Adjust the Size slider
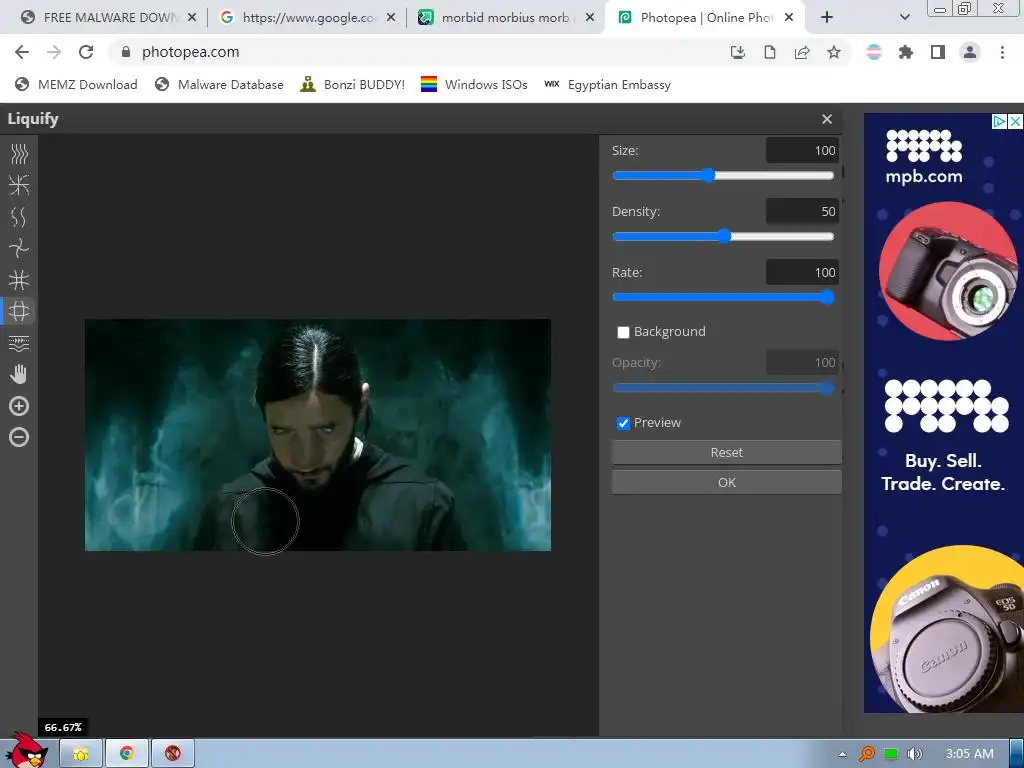1024x768 pixels. [723, 175]
